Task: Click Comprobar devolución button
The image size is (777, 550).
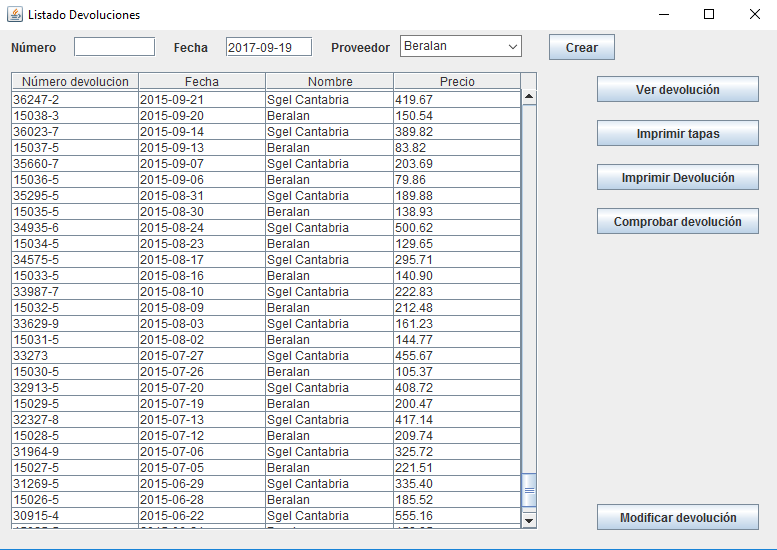Action: coord(677,222)
